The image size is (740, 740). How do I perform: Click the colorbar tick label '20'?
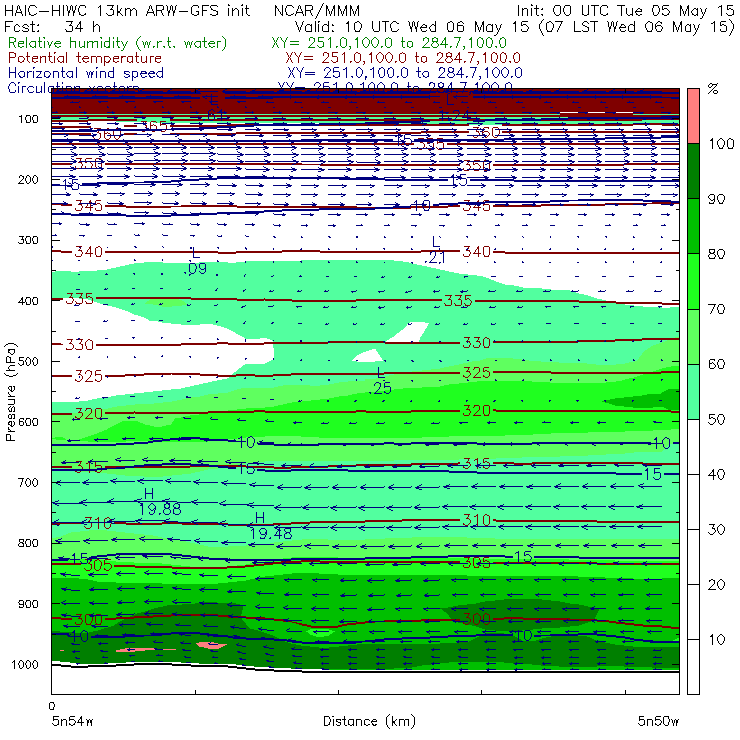tap(716, 585)
